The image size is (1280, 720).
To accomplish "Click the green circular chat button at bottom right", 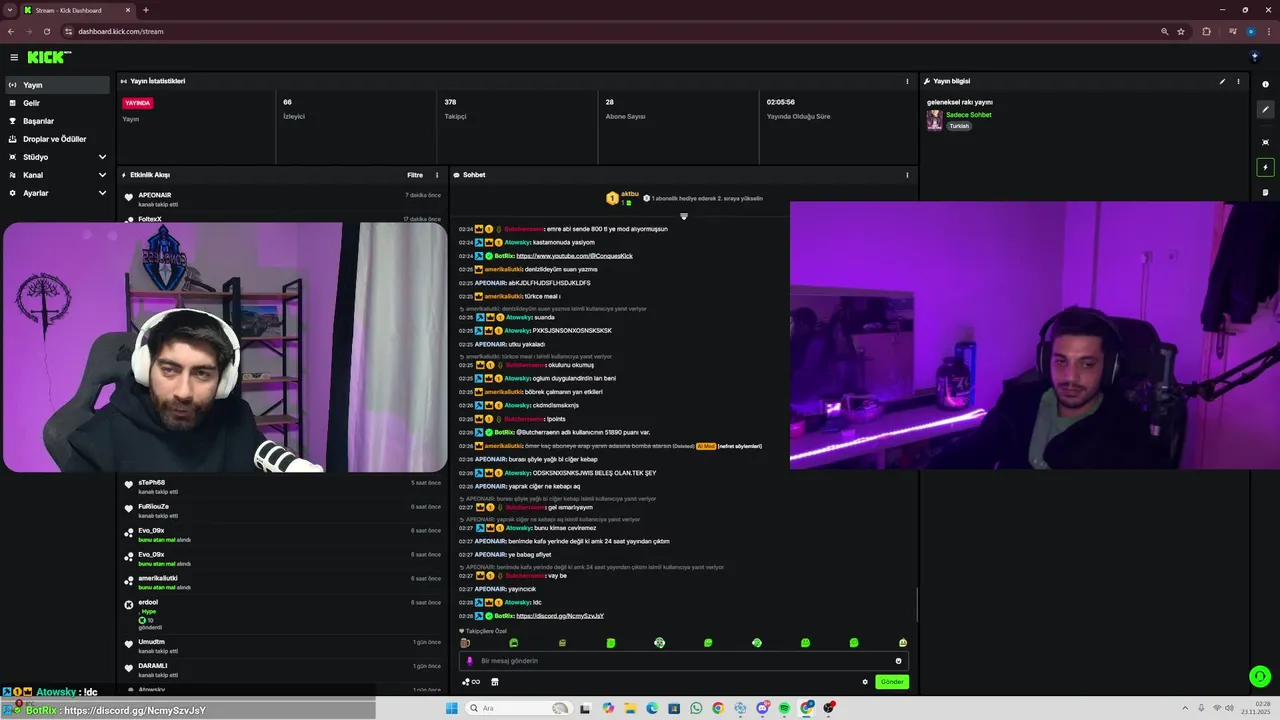I will point(1260,677).
